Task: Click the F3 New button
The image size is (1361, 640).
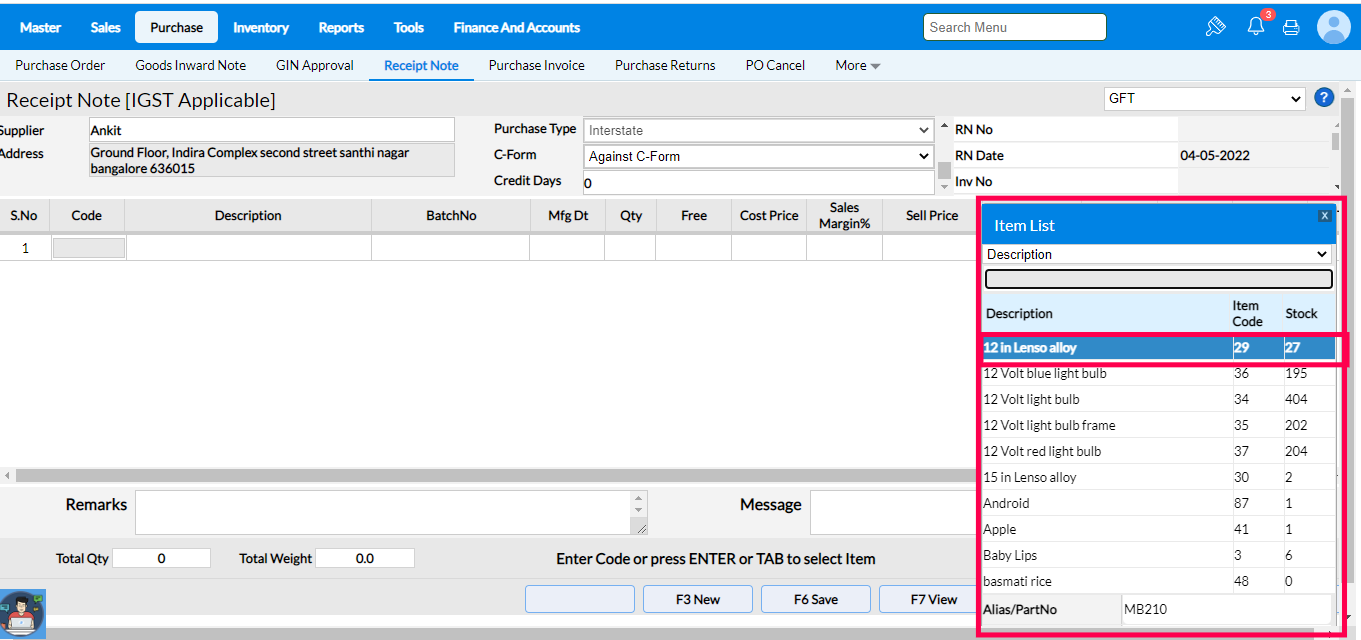Action: 698,599
